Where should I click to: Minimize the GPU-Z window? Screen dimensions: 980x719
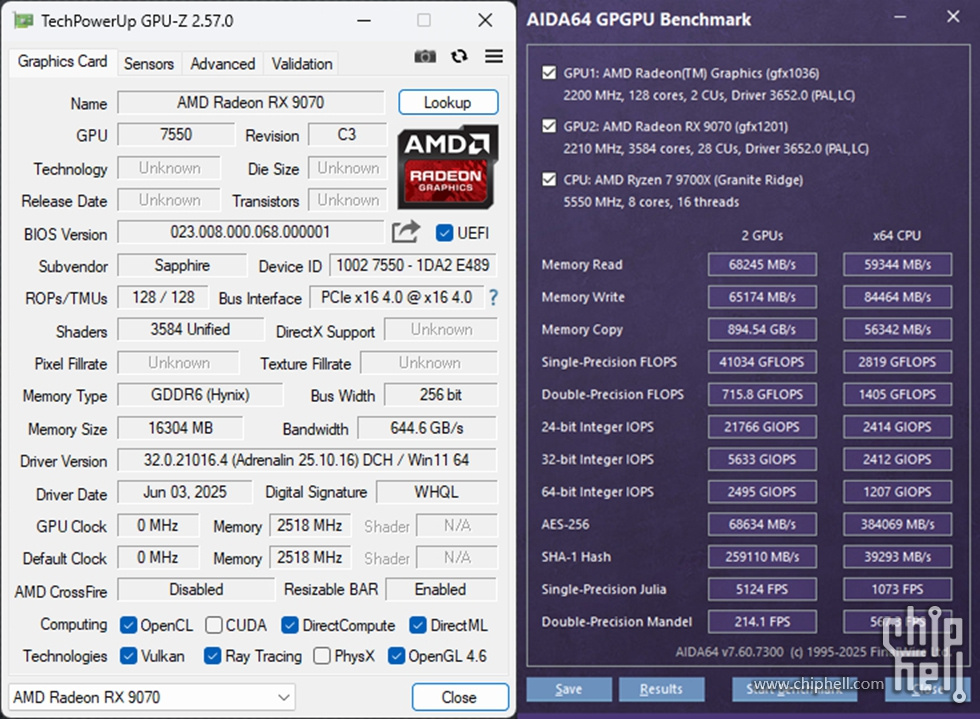tap(364, 21)
